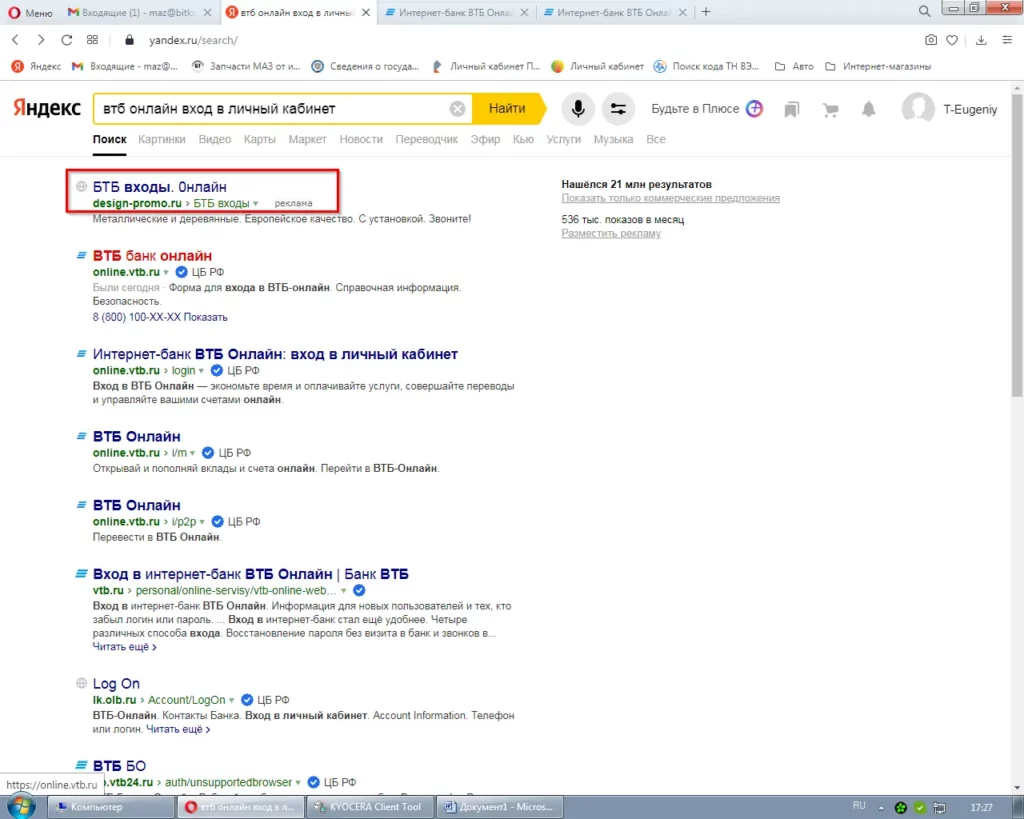Open Opera speed dial grid icon

(x=92, y=40)
